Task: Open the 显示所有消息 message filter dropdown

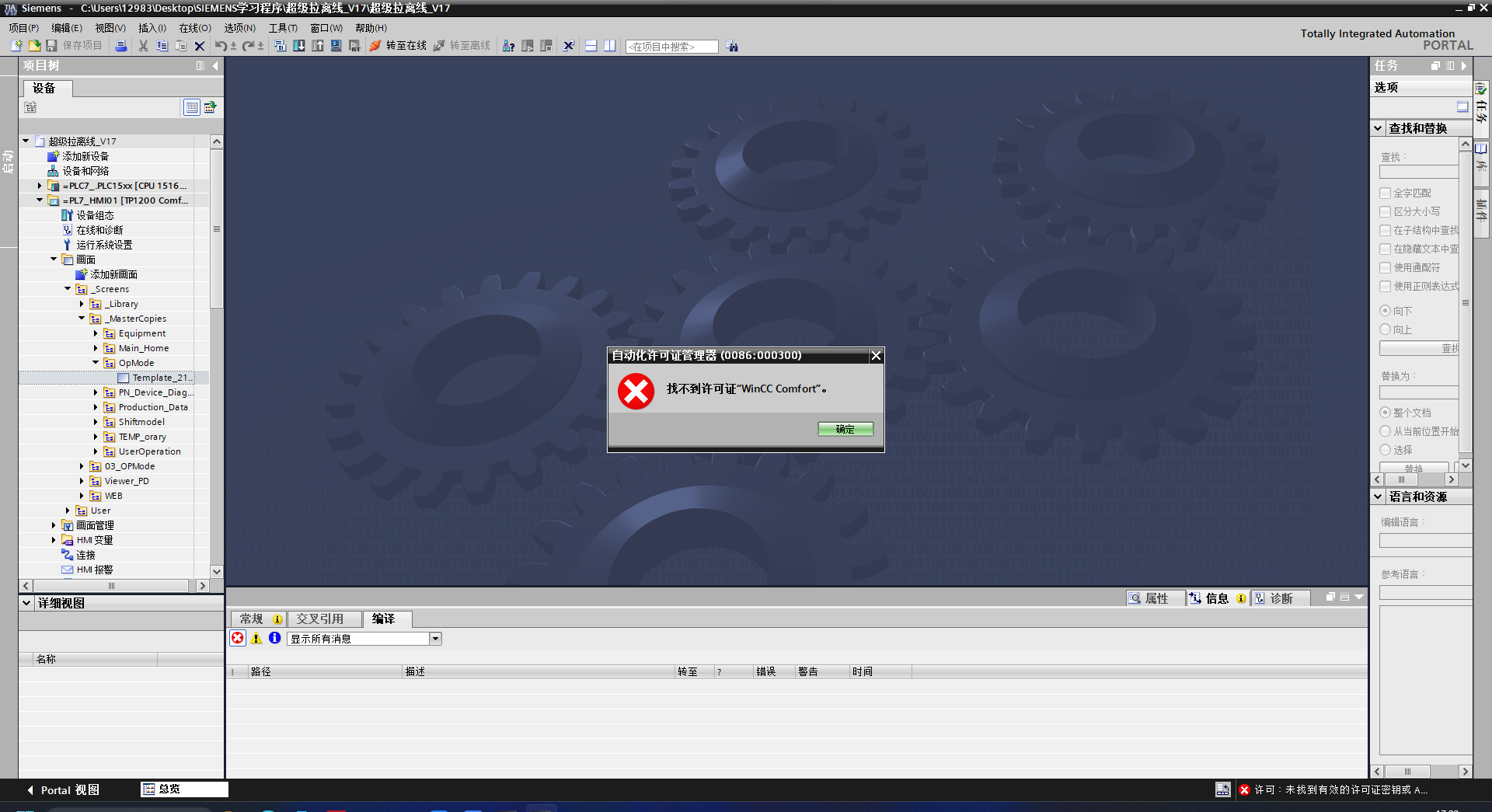Action: pos(435,639)
